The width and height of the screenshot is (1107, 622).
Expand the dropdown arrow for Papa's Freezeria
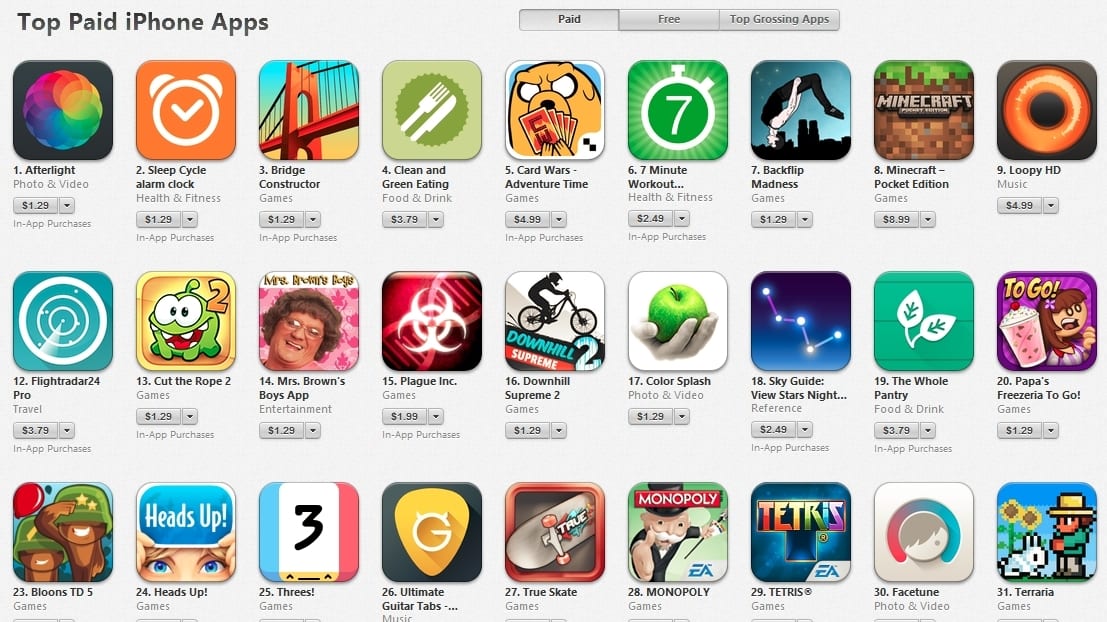click(x=1051, y=430)
